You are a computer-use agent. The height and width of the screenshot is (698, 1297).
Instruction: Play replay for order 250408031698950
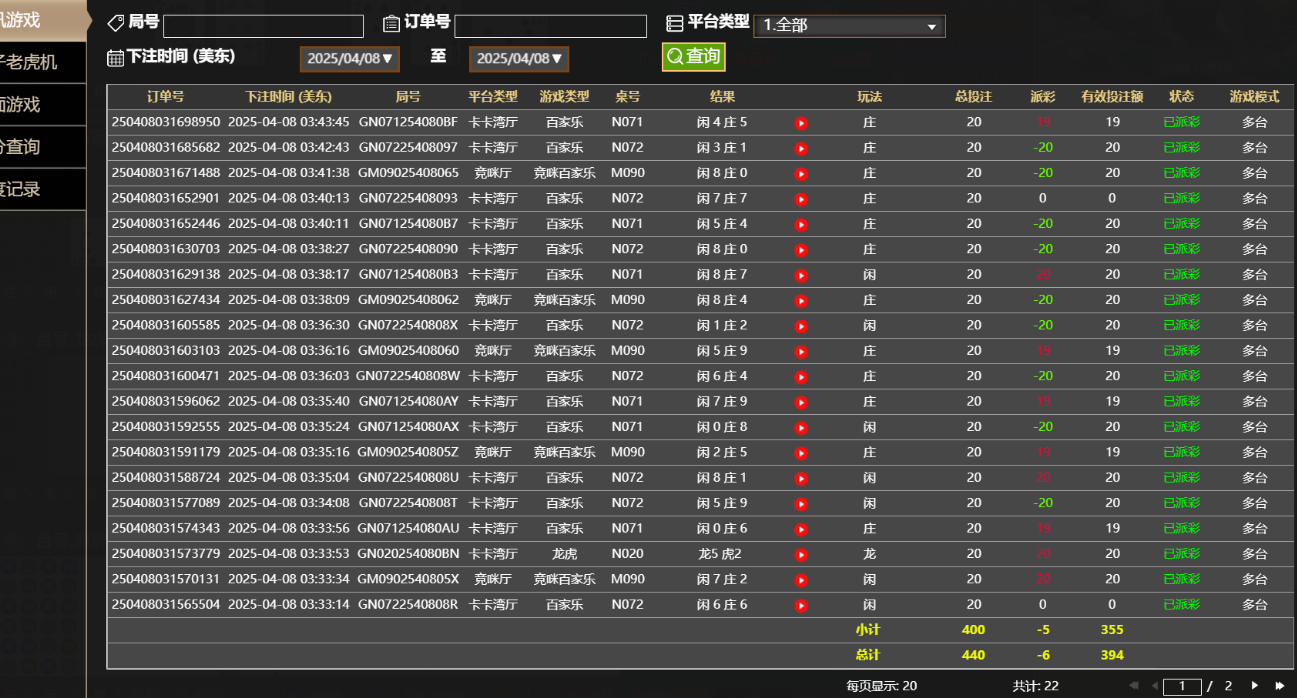[x=800, y=123]
